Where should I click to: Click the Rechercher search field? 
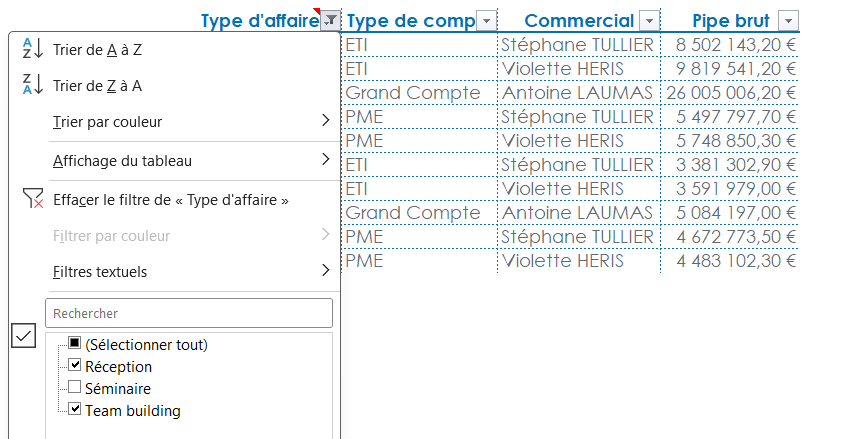tap(189, 313)
